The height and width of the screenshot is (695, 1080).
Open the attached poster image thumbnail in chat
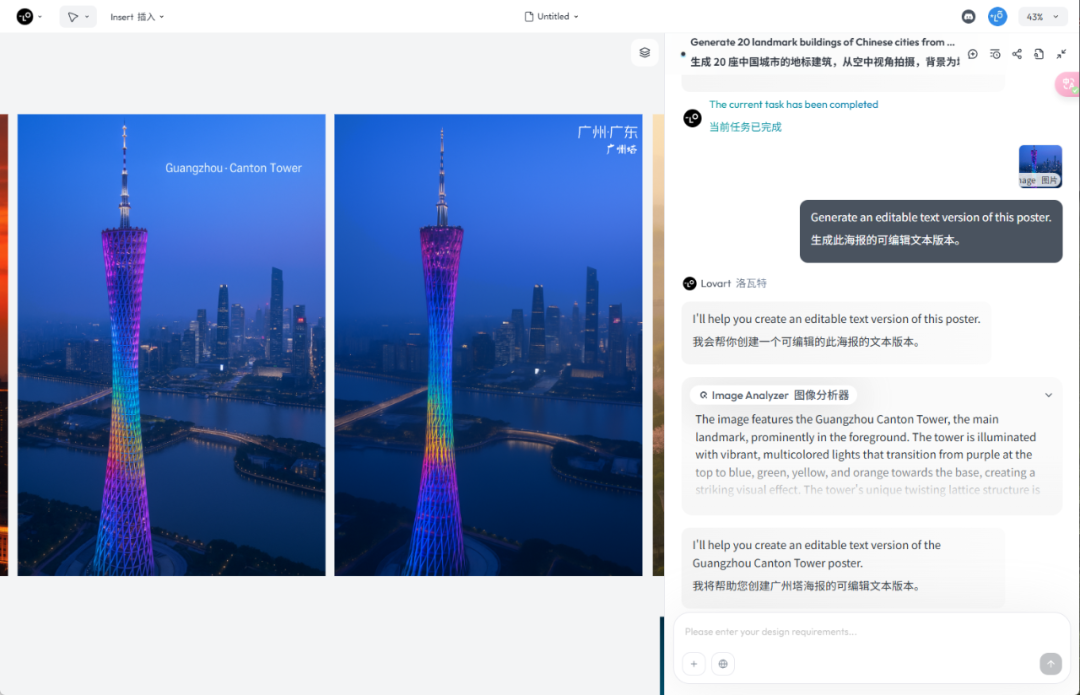click(1040, 166)
